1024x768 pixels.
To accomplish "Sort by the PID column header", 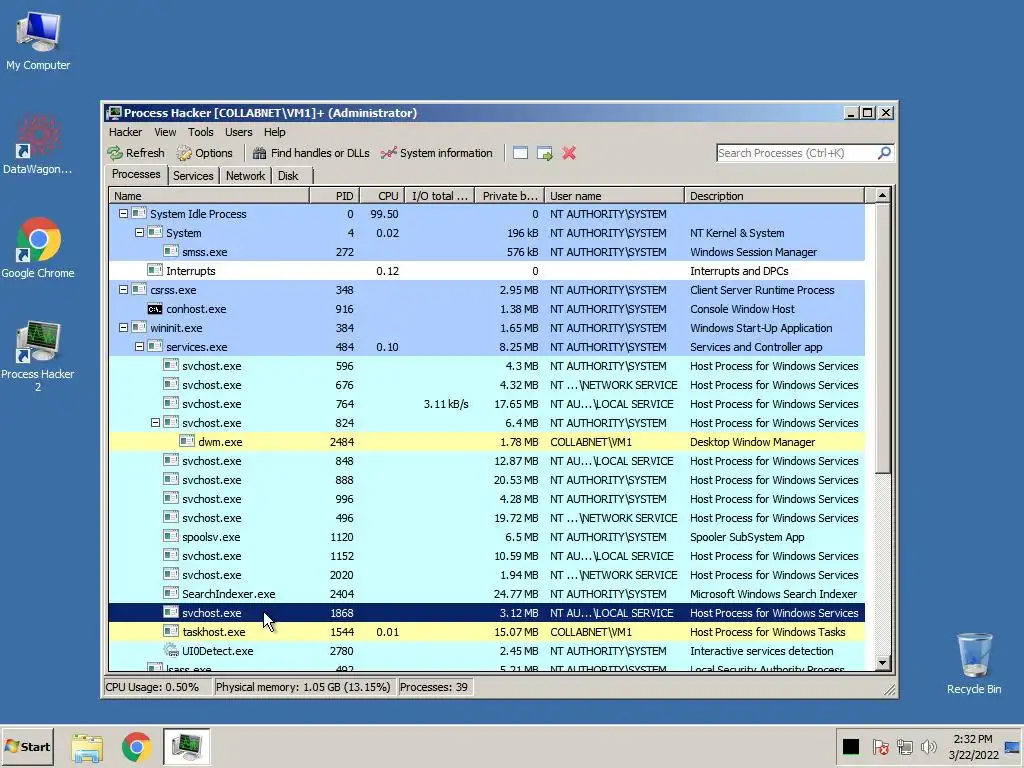I will (334, 196).
